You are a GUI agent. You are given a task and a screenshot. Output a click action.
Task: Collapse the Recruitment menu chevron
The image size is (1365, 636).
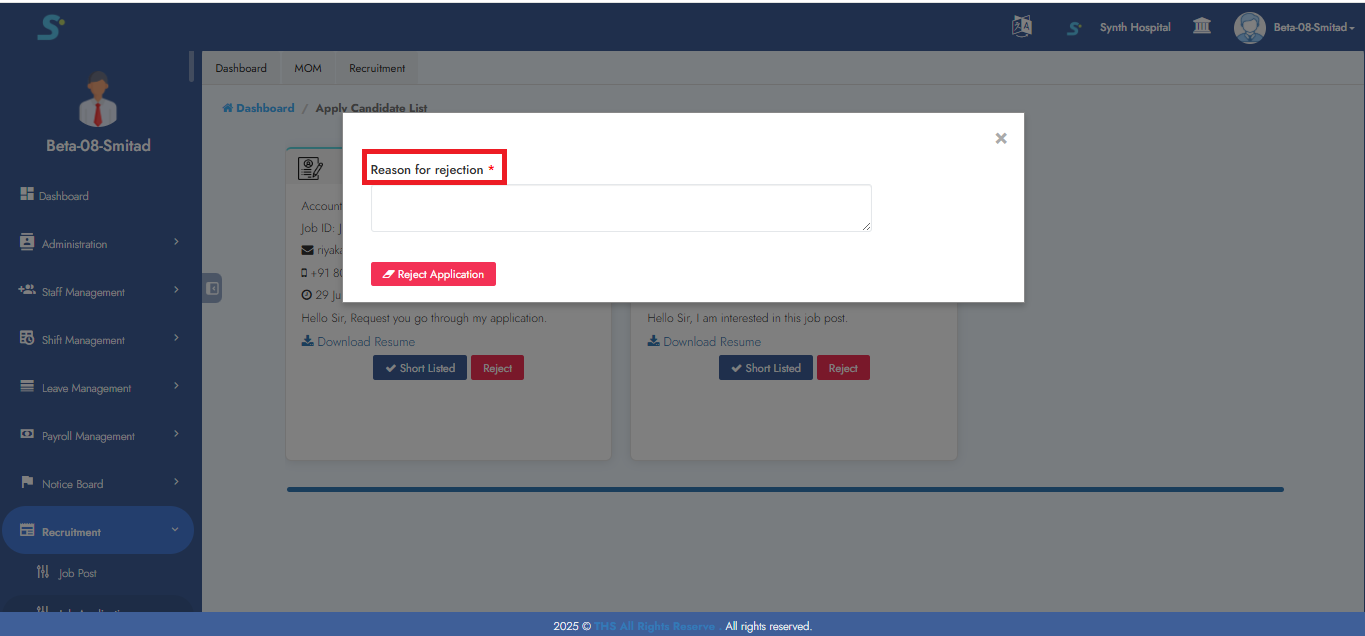click(x=175, y=530)
